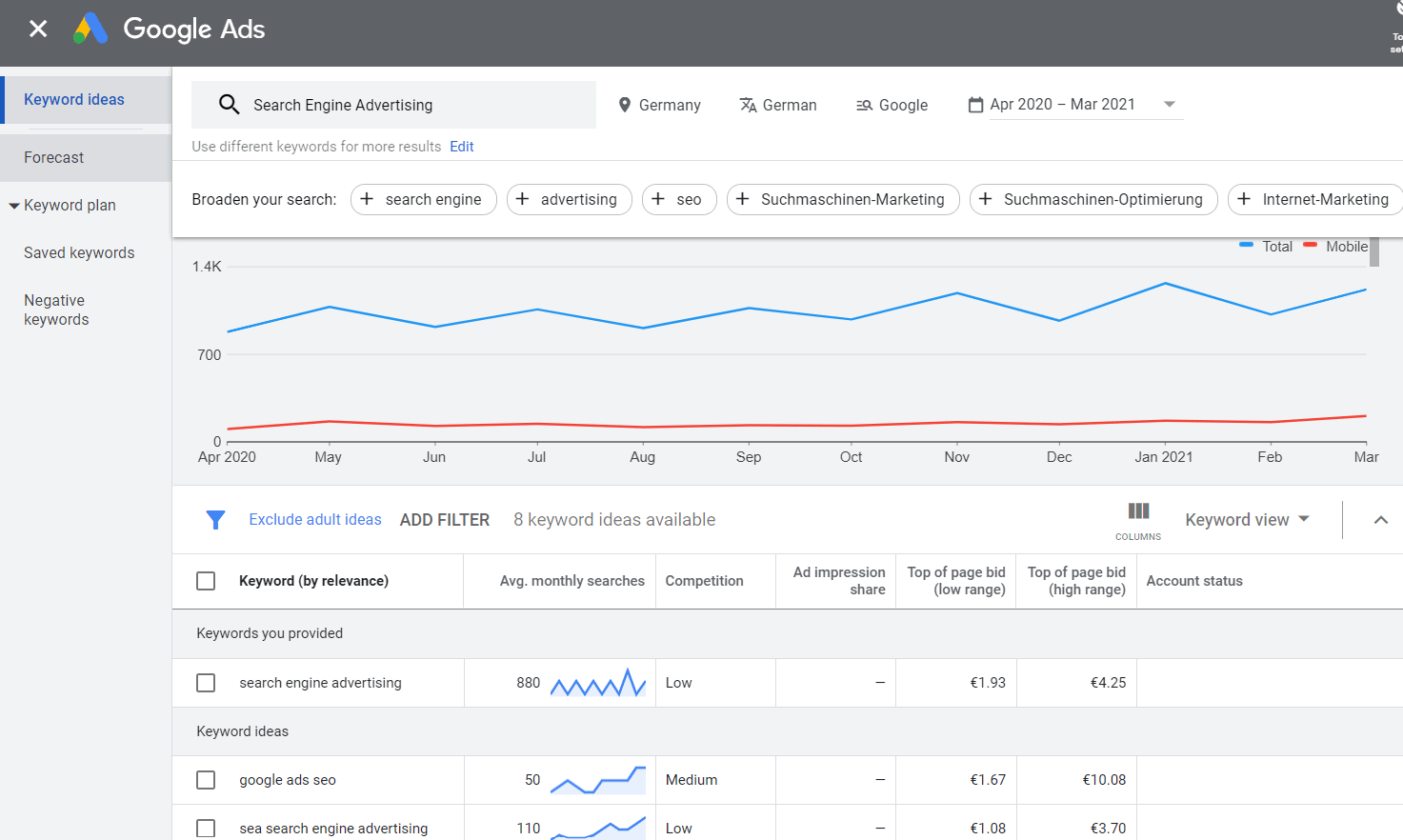Open Saved keywords in sidebar

click(79, 253)
